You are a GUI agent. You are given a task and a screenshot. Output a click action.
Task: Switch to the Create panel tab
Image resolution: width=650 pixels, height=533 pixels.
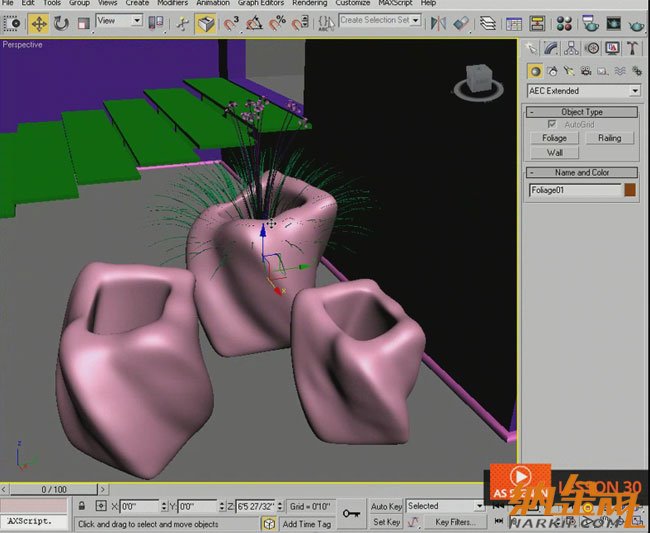click(531, 48)
